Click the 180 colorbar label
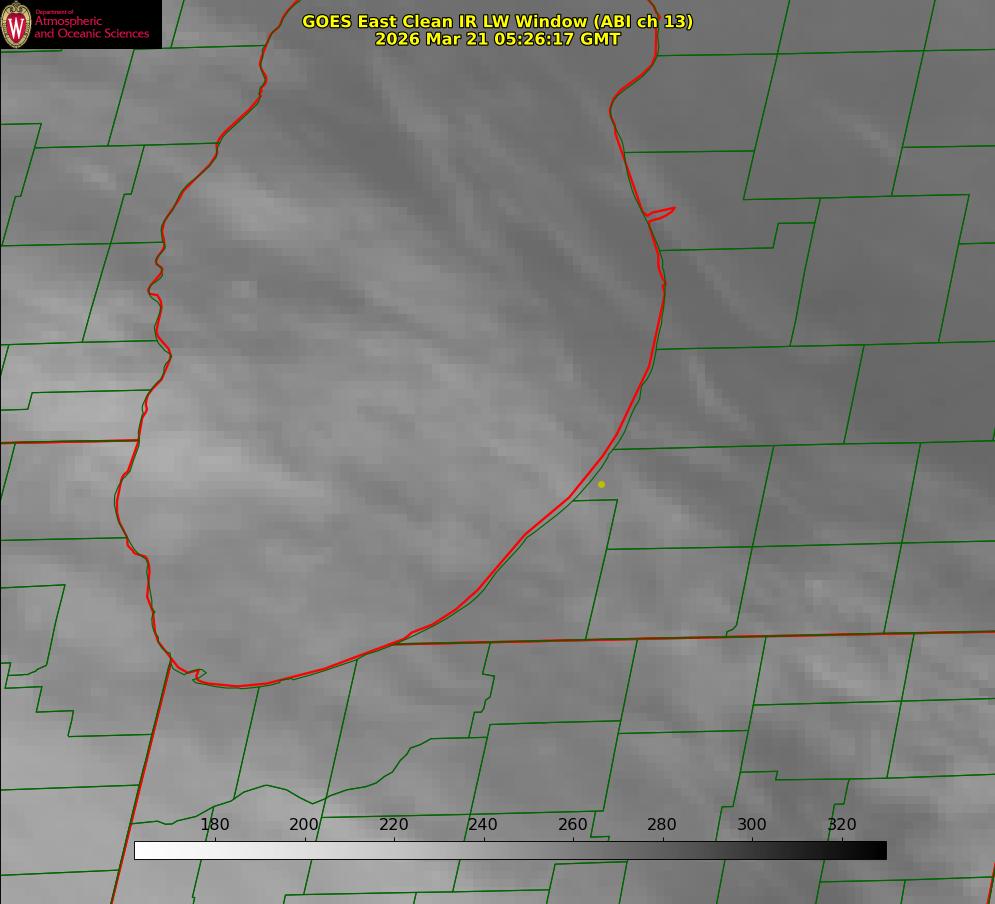This screenshot has height=904, width=995. [x=214, y=824]
